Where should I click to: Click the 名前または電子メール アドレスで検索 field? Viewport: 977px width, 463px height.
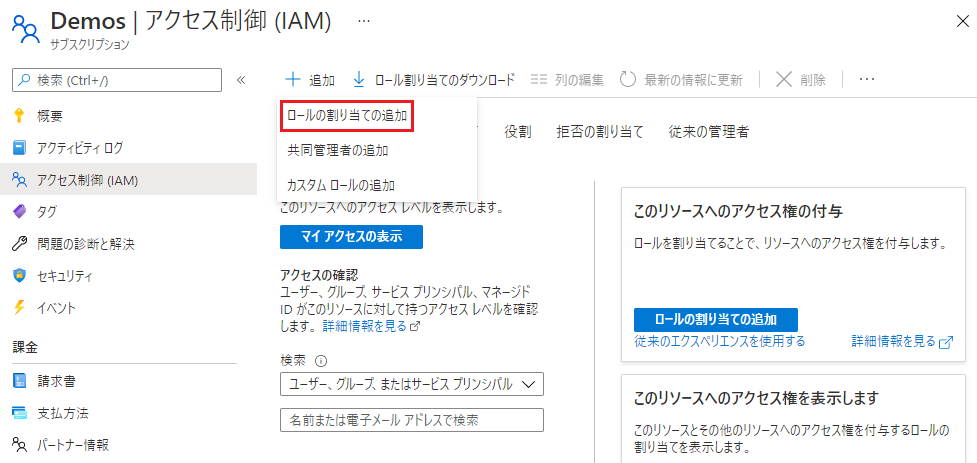[412, 420]
